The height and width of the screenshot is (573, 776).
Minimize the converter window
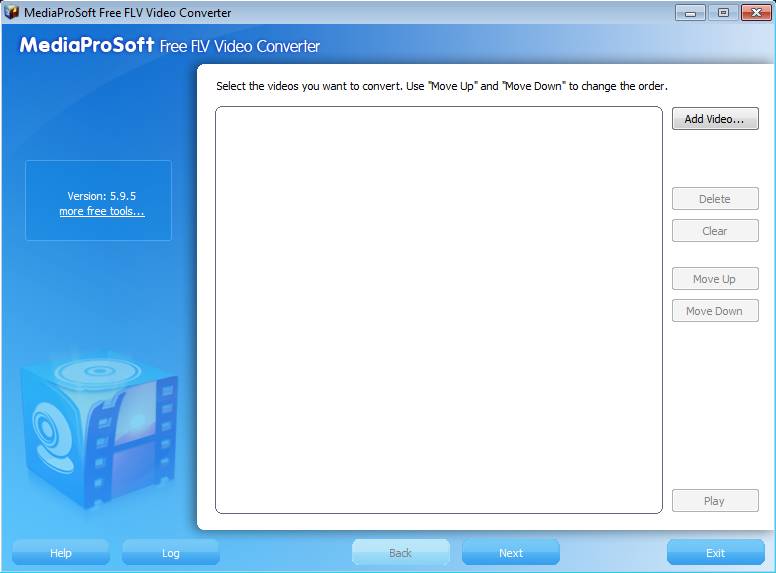pos(690,13)
